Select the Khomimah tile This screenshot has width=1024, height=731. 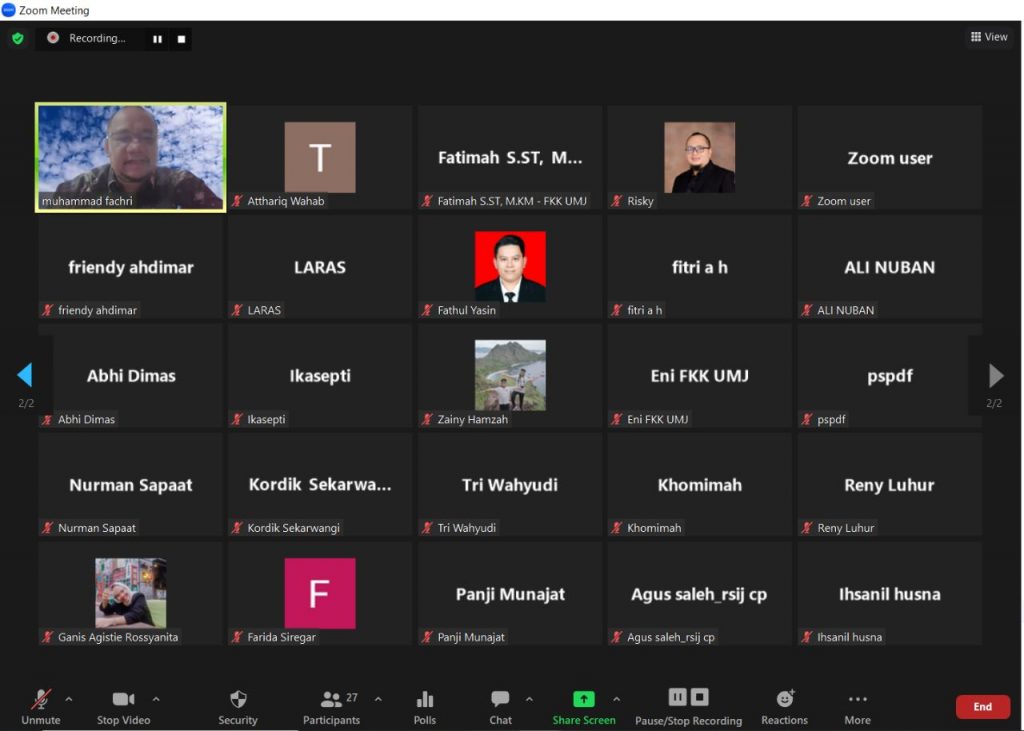[x=699, y=485]
